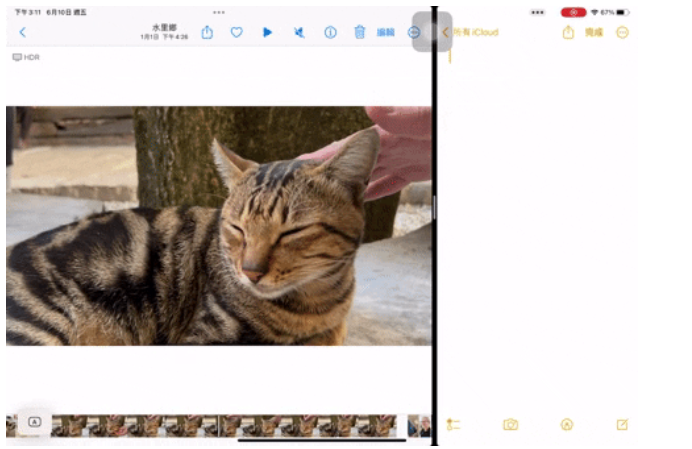Tap the 編輯 edit button
The height and width of the screenshot is (449, 692).
pos(385,32)
